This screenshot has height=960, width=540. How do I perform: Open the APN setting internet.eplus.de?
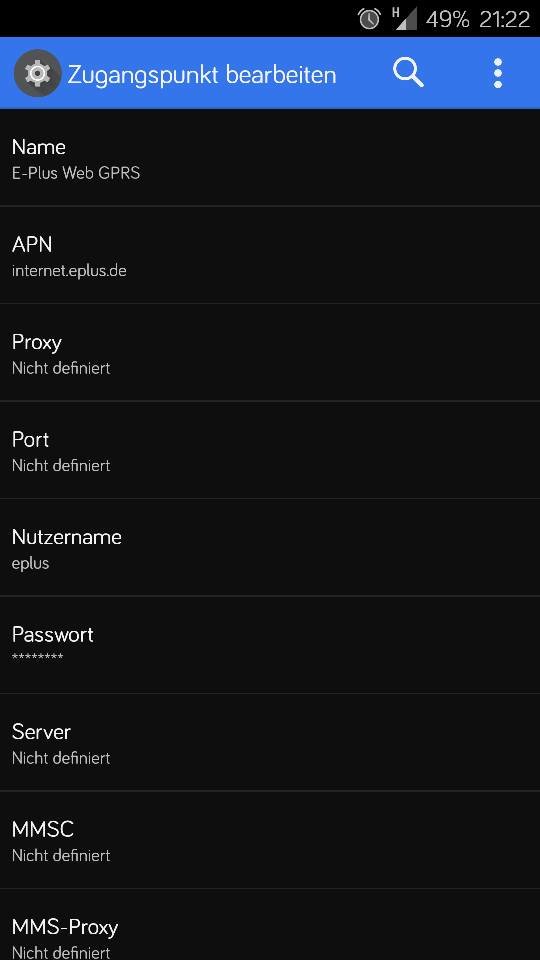pos(270,255)
